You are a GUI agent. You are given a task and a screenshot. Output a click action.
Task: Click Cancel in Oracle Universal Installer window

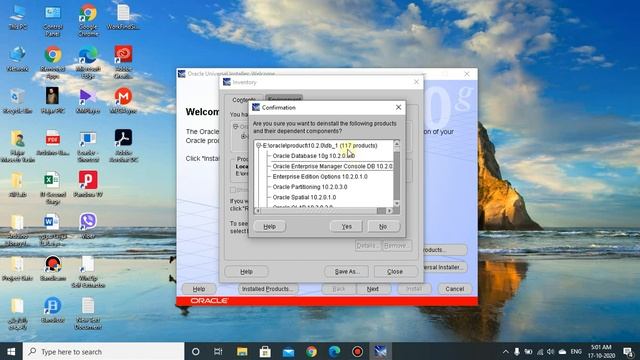click(455, 289)
